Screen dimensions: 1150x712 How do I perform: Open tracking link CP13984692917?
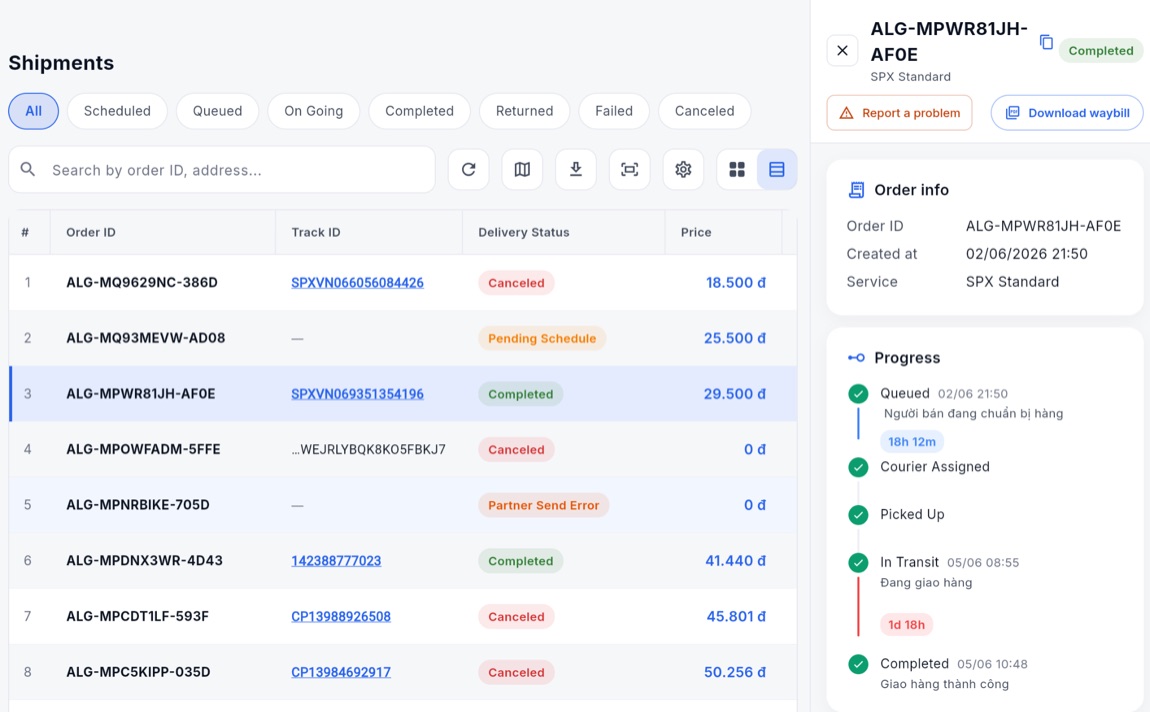click(x=341, y=672)
